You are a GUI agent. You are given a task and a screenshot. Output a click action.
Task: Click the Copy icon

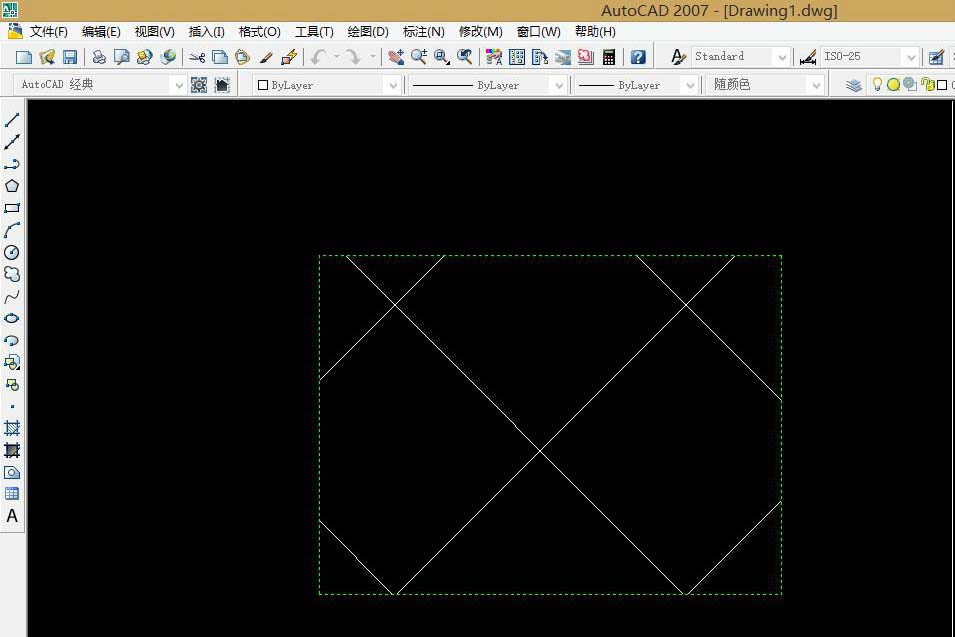pos(220,57)
